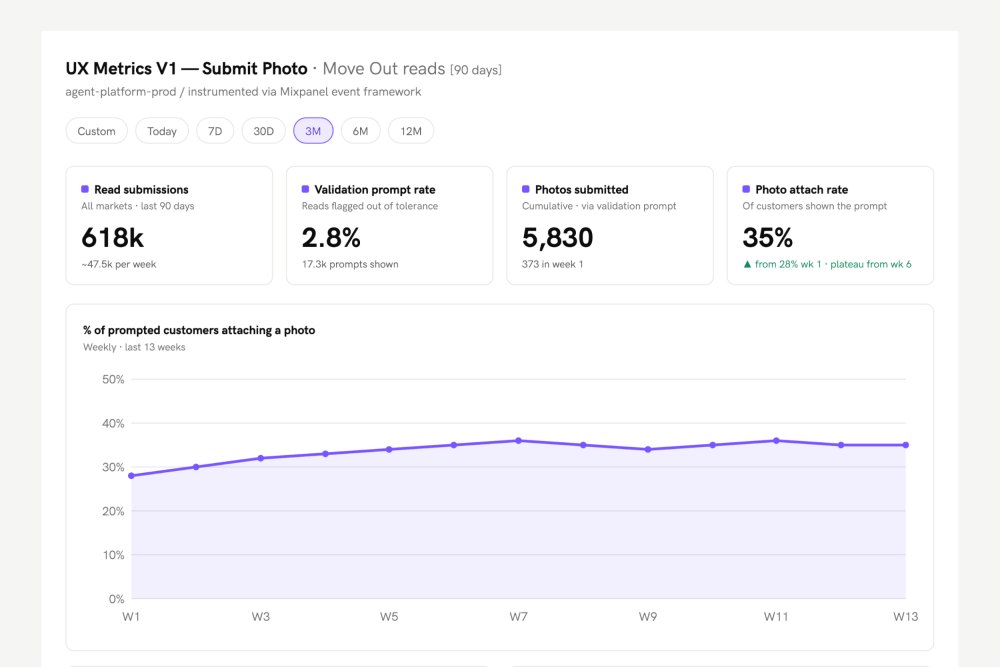Switch to the 12M time range
This screenshot has height=667, width=1000.
tap(411, 131)
